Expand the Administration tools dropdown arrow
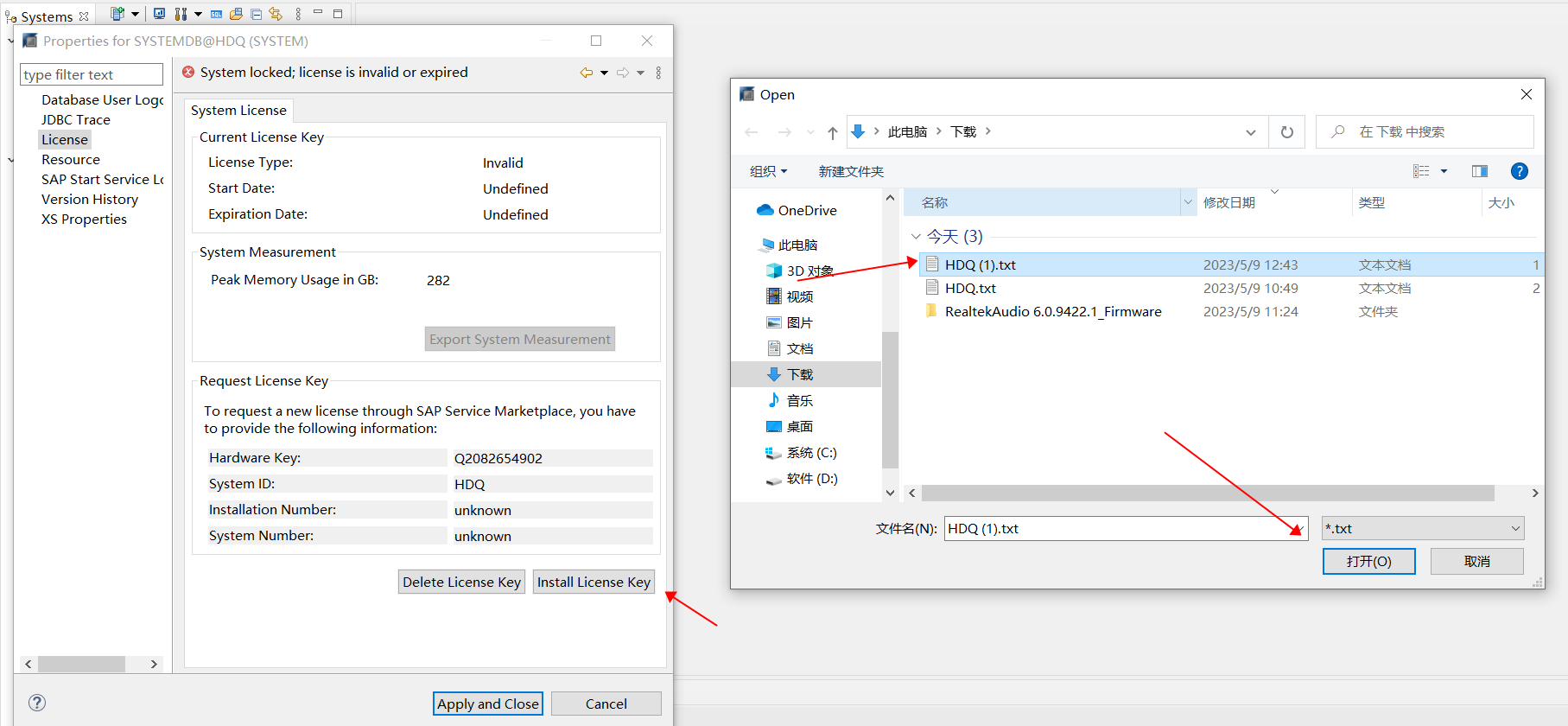 198,14
